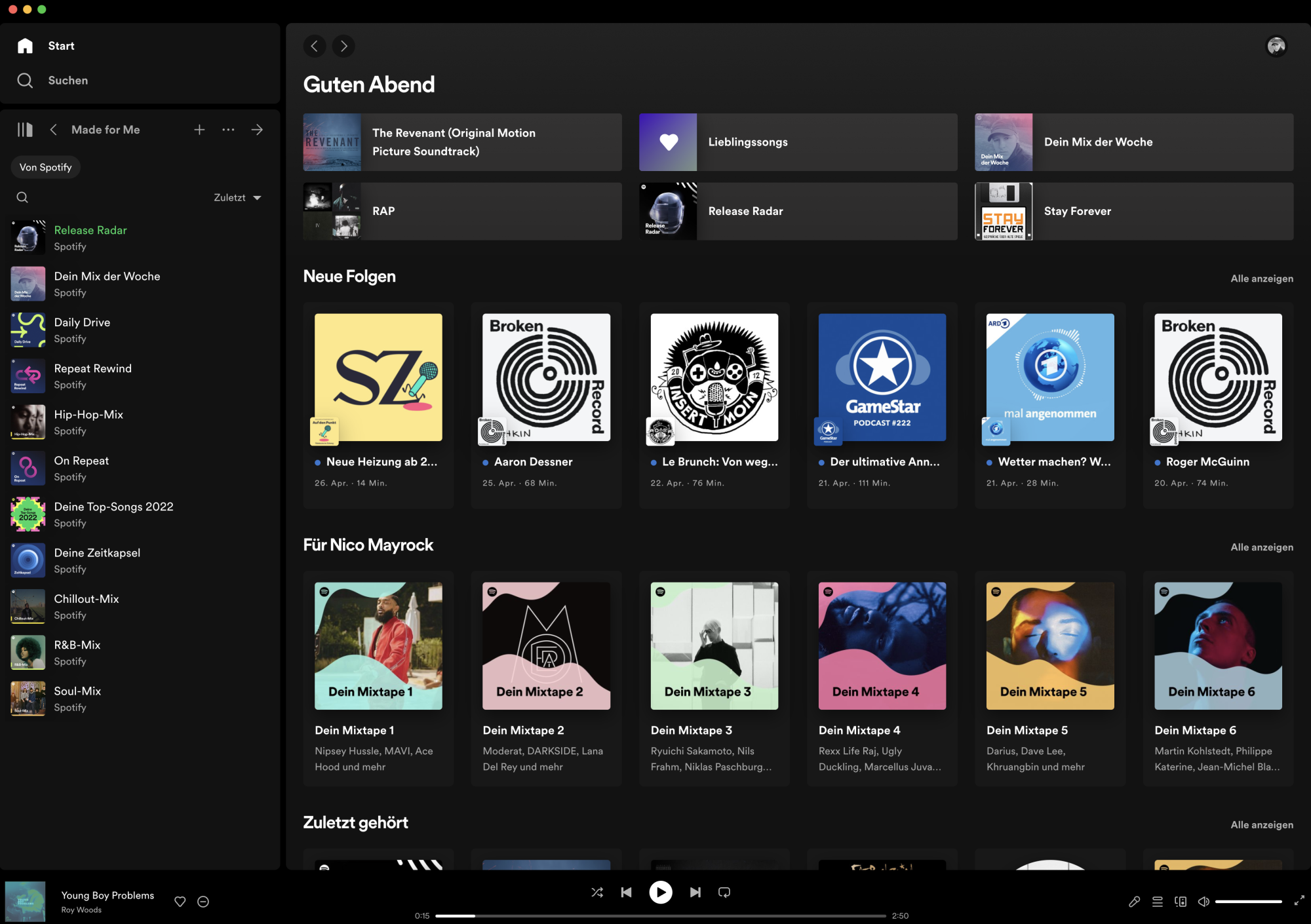Viewport: 1311px width, 924px height.
Task: Open the three-dots library options menu
Action: [x=228, y=130]
